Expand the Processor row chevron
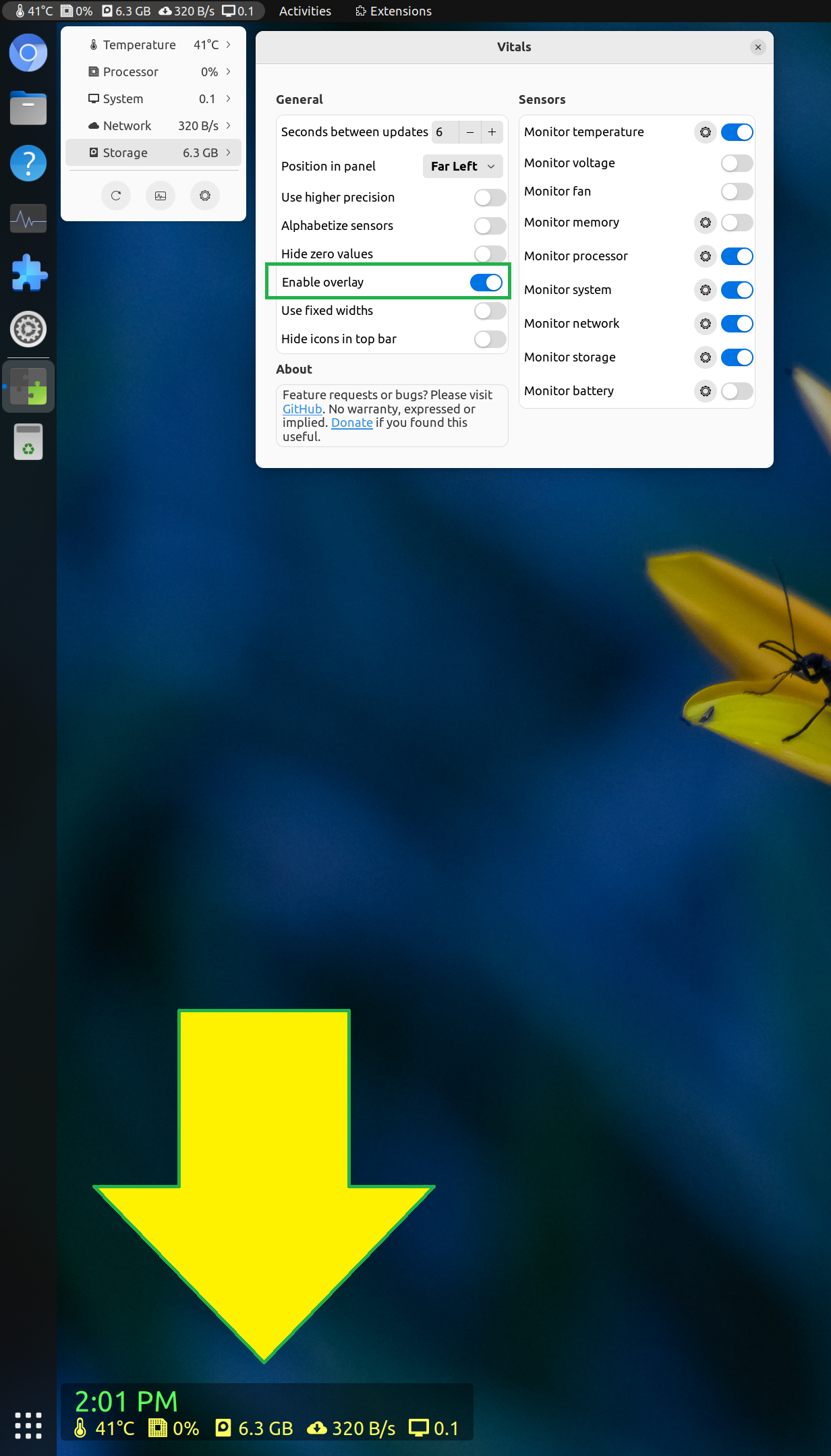 (x=229, y=71)
